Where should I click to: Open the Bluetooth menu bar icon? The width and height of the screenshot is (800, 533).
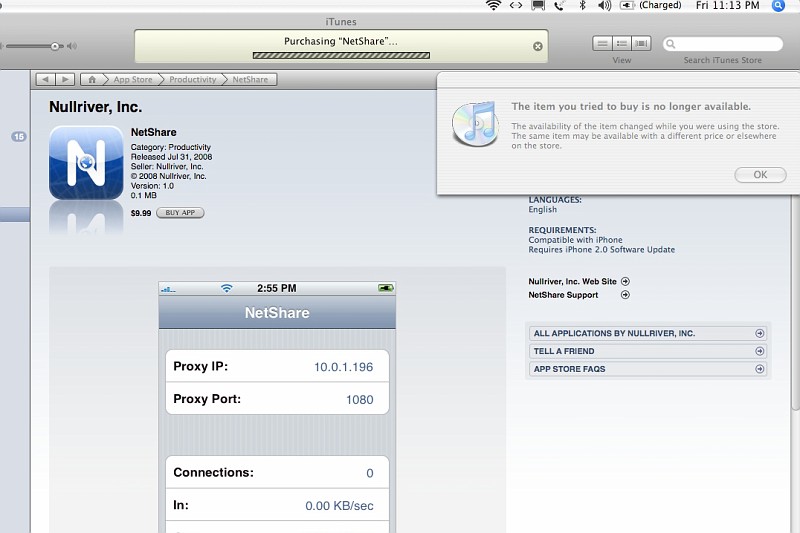pos(582,6)
